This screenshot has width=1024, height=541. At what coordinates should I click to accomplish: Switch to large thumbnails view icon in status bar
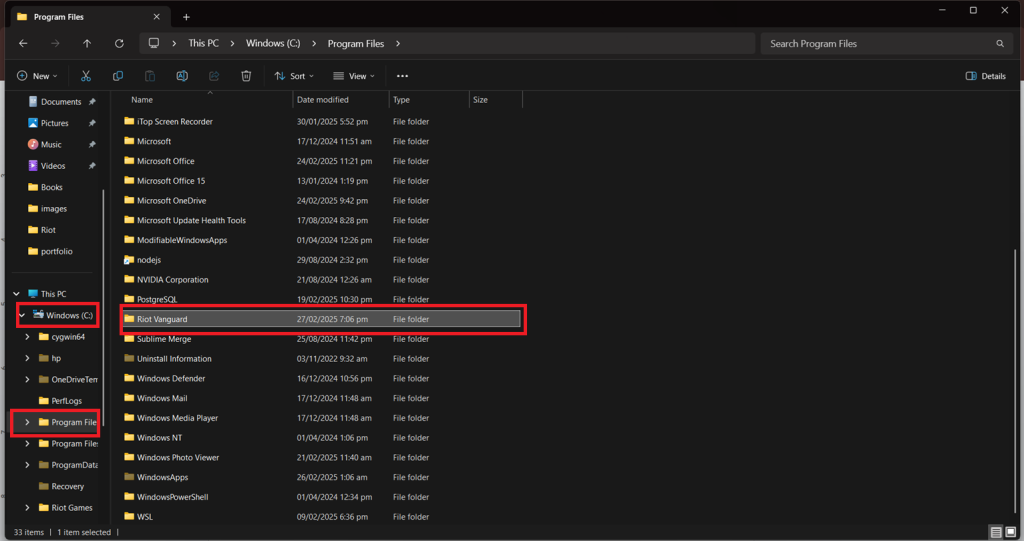tap(1010, 532)
